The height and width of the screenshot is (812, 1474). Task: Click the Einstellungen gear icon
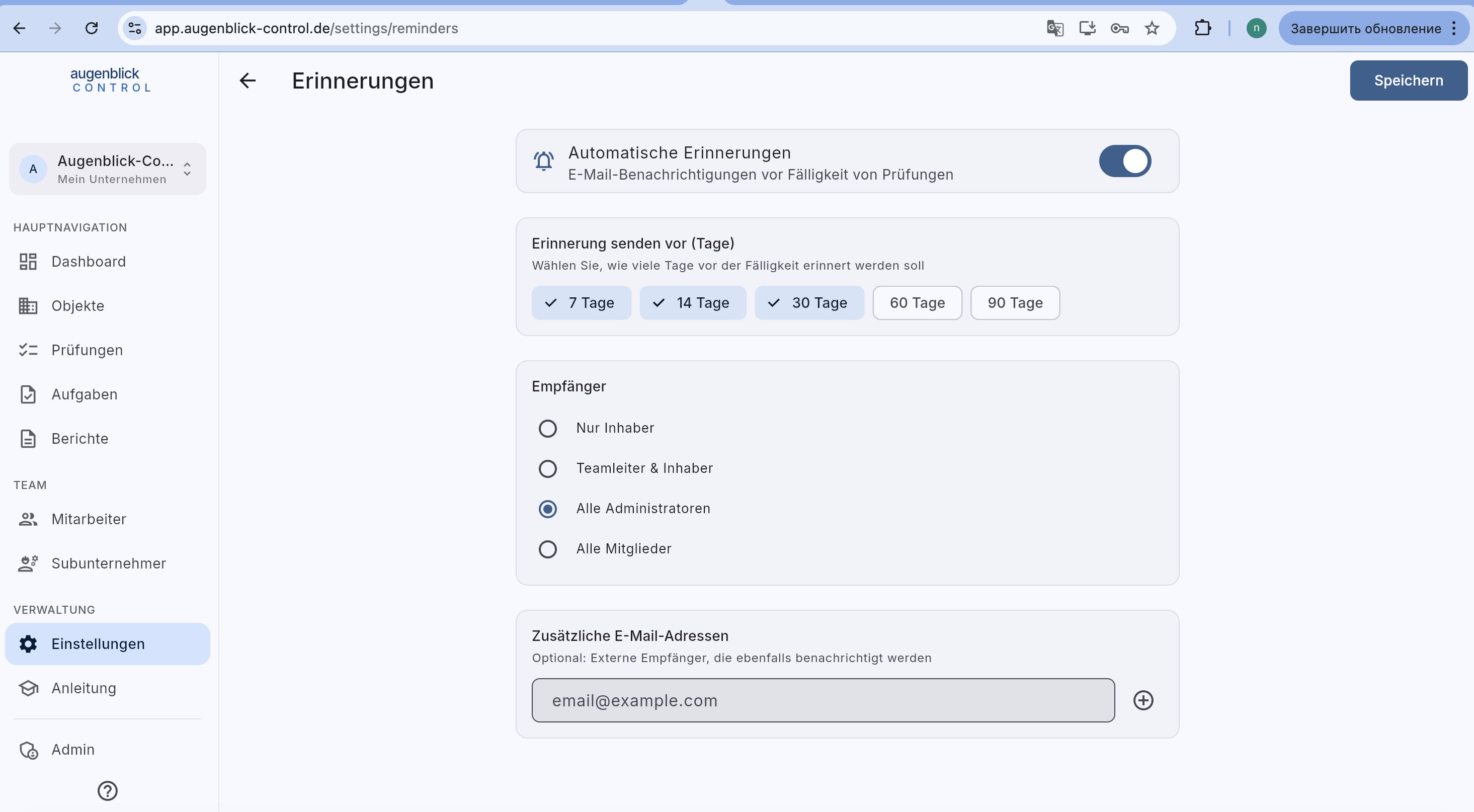(28, 644)
